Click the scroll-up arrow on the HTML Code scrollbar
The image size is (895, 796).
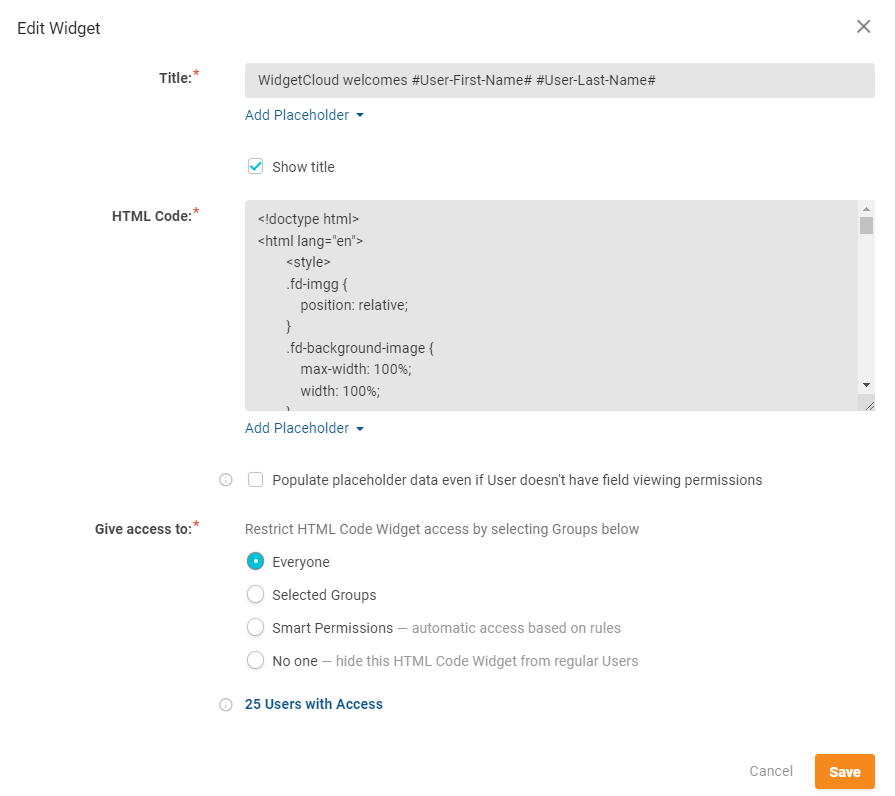pyautogui.click(x=867, y=210)
